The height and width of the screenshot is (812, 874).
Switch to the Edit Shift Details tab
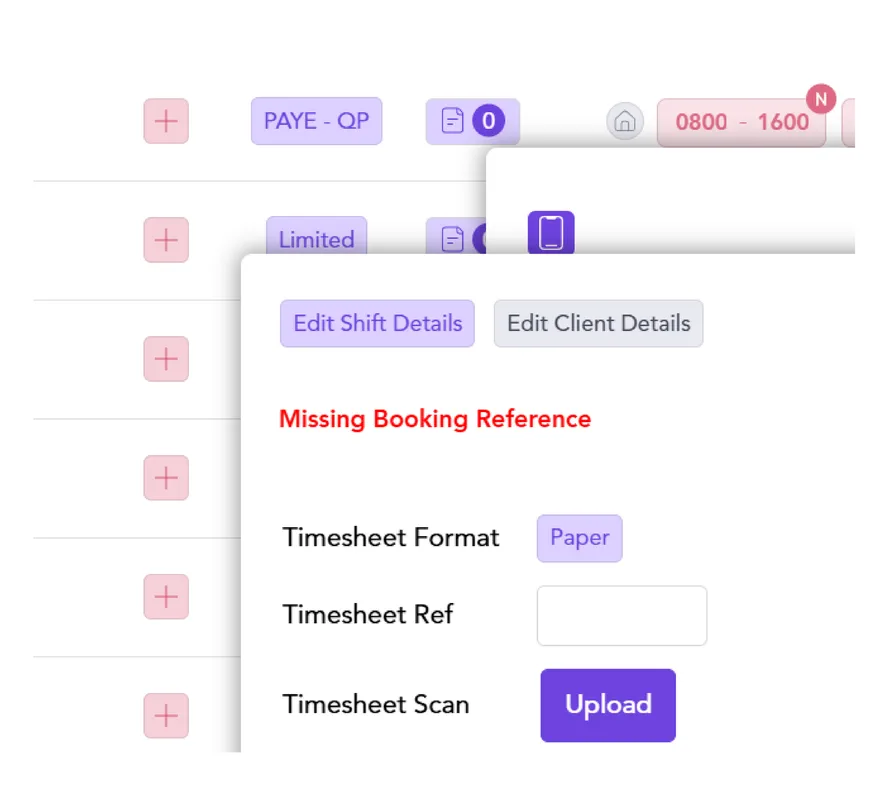tap(377, 323)
